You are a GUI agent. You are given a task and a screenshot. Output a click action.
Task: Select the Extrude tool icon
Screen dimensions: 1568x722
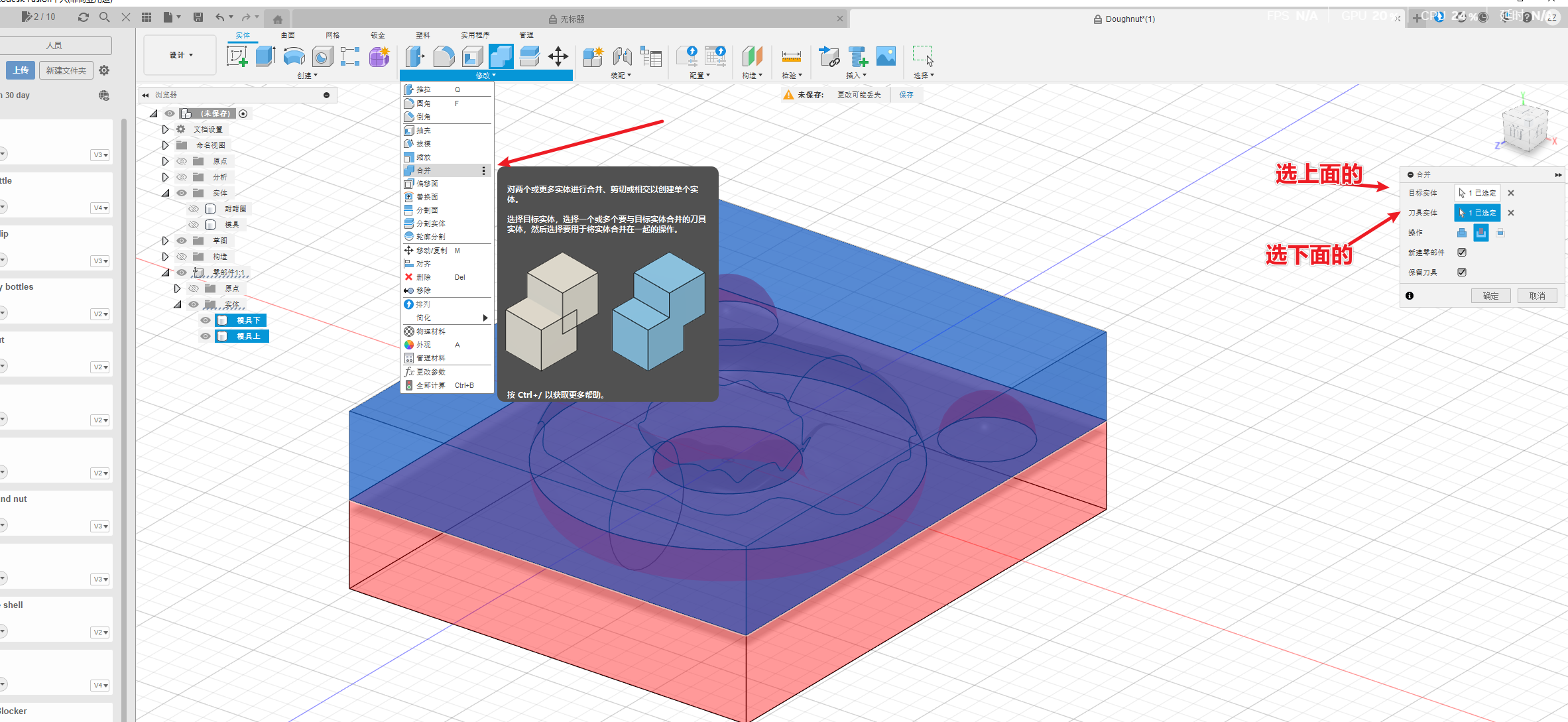point(265,56)
